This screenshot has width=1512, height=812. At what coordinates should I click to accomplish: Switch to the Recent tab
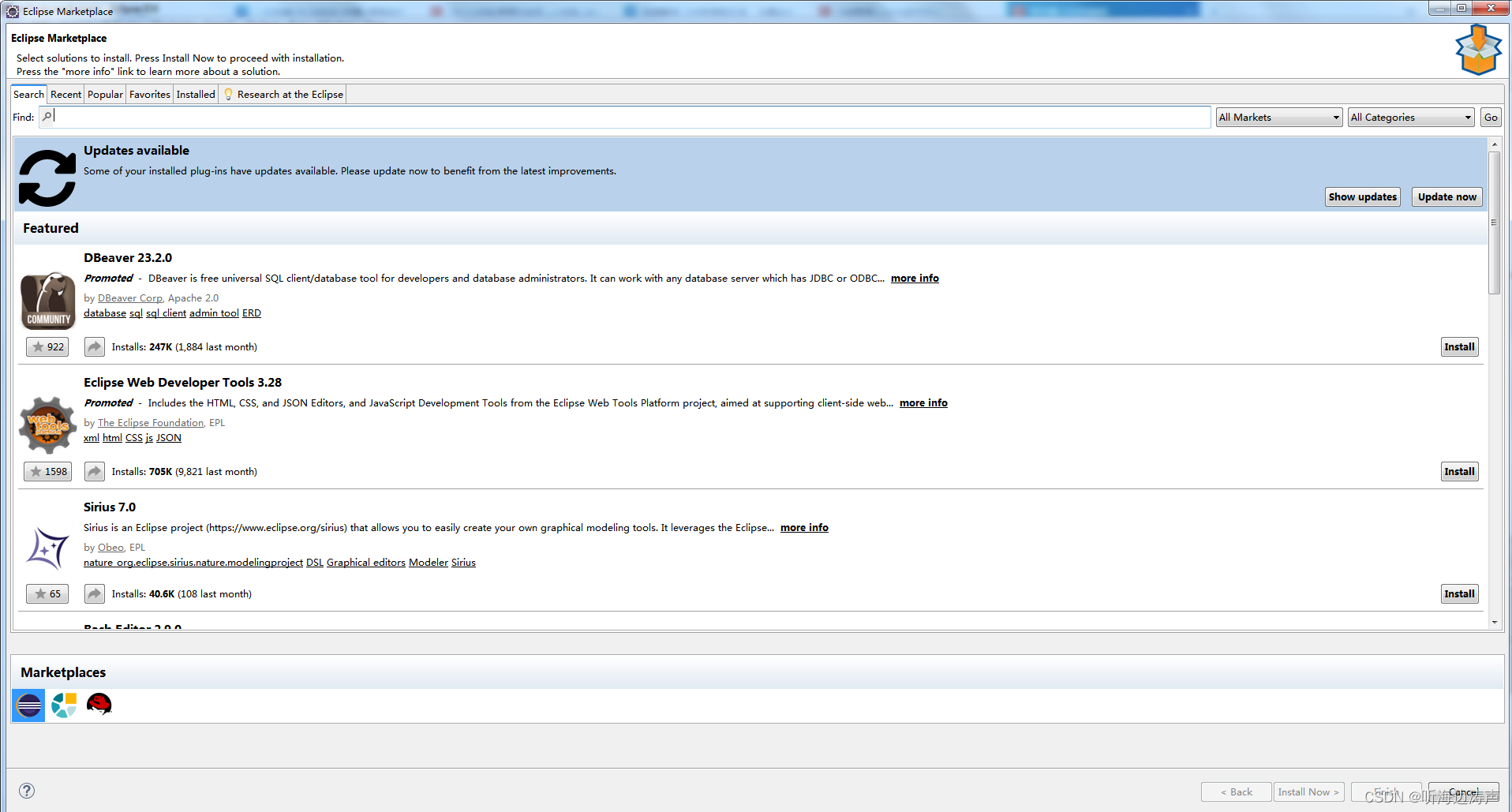coord(65,94)
